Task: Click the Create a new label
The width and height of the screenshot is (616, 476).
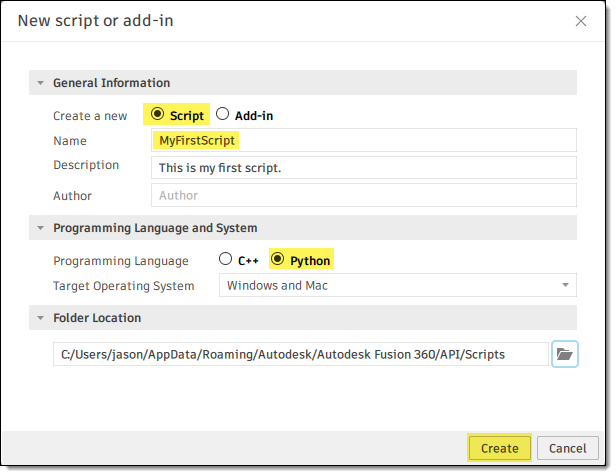Action: tap(90, 116)
